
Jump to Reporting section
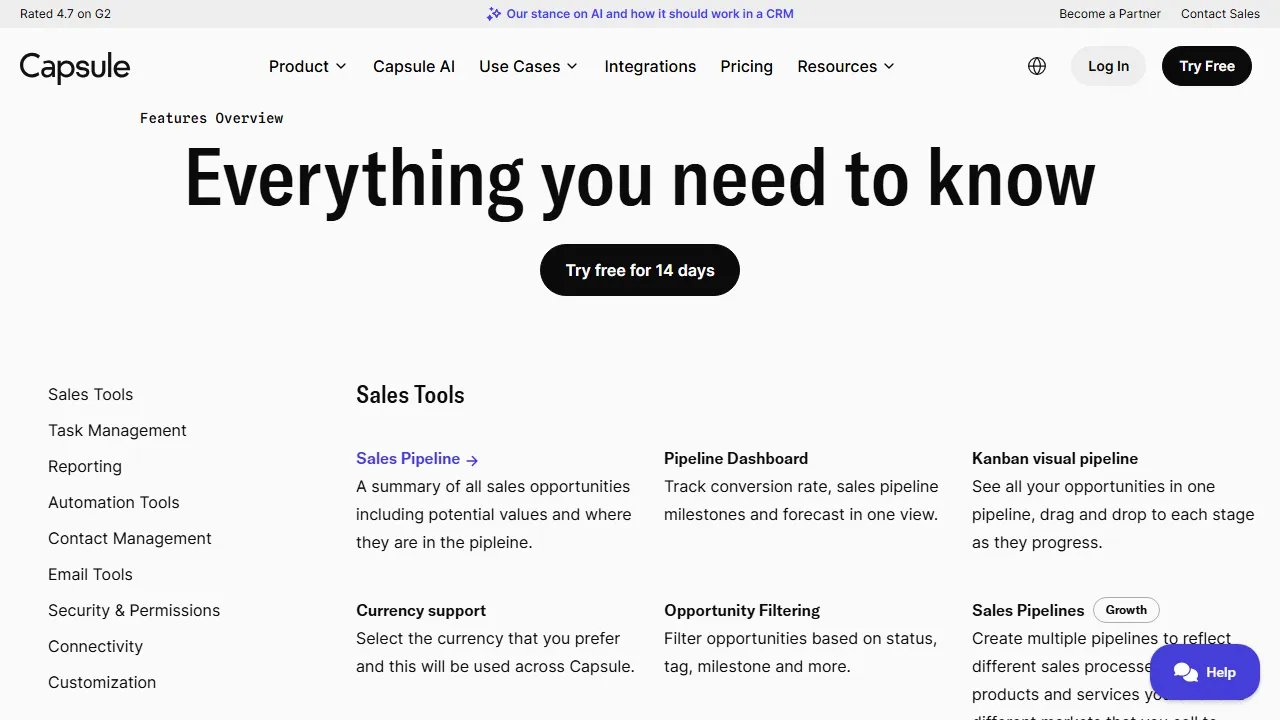coord(85,466)
